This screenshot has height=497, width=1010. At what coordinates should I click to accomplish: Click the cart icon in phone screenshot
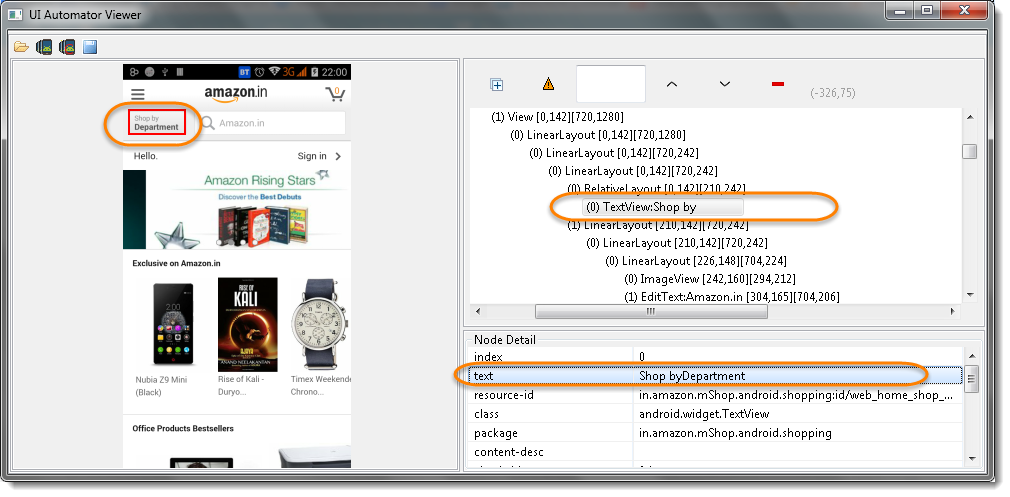[x=335, y=94]
